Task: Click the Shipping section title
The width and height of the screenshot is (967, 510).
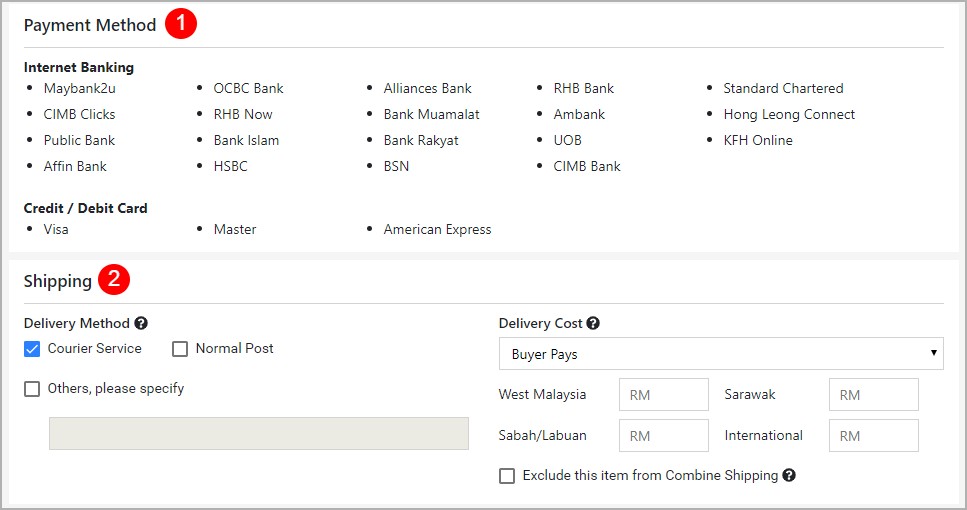Action: click(58, 281)
